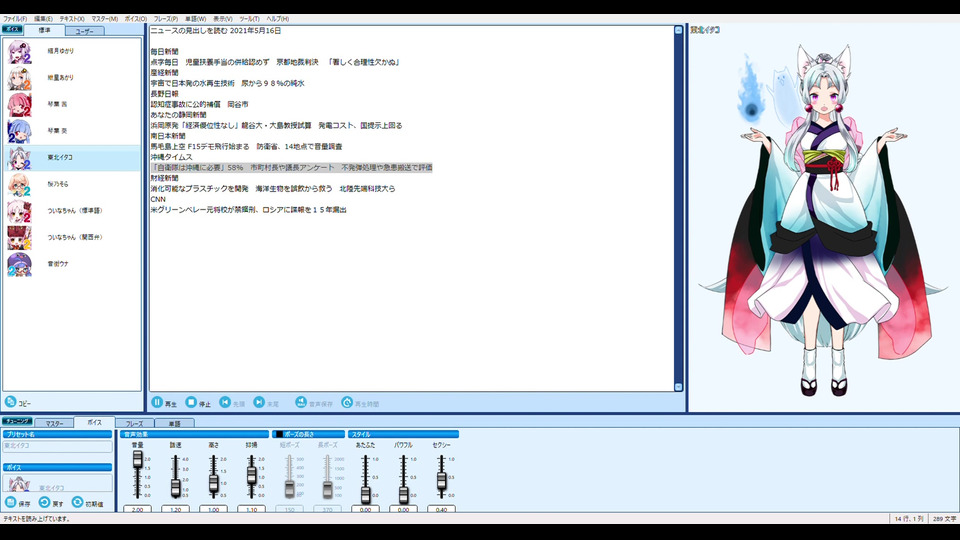960x540 pixels.
Task: Adjust the 話速 speed slider
Action: coord(175,488)
